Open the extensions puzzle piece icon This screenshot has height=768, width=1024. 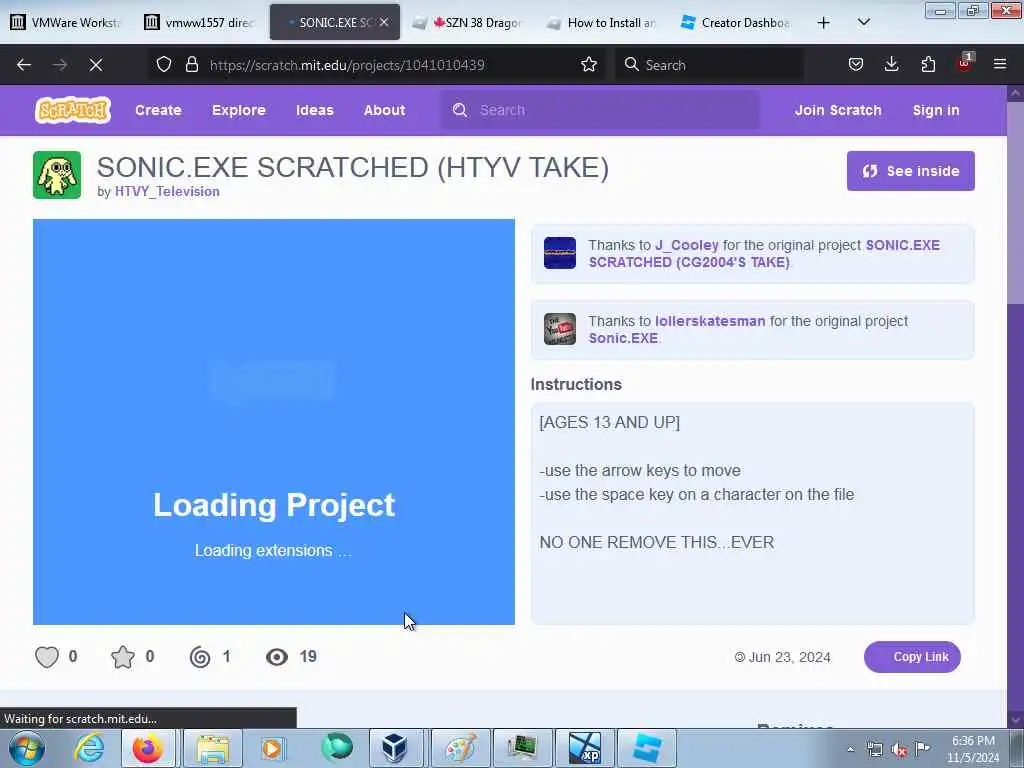tap(928, 64)
